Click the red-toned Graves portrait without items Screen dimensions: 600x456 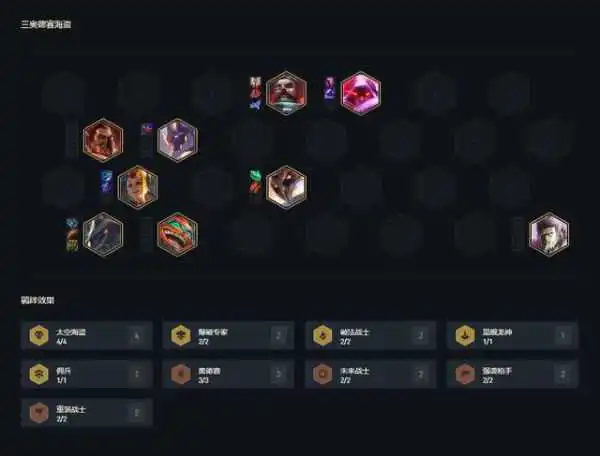(103, 140)
